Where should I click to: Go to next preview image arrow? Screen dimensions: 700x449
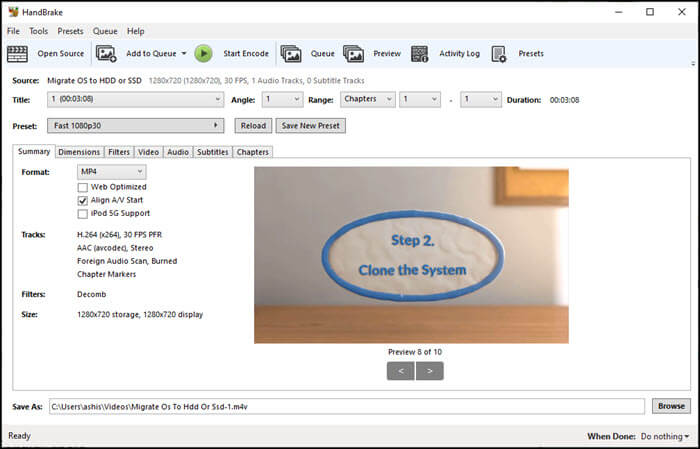tap(430, 371)
